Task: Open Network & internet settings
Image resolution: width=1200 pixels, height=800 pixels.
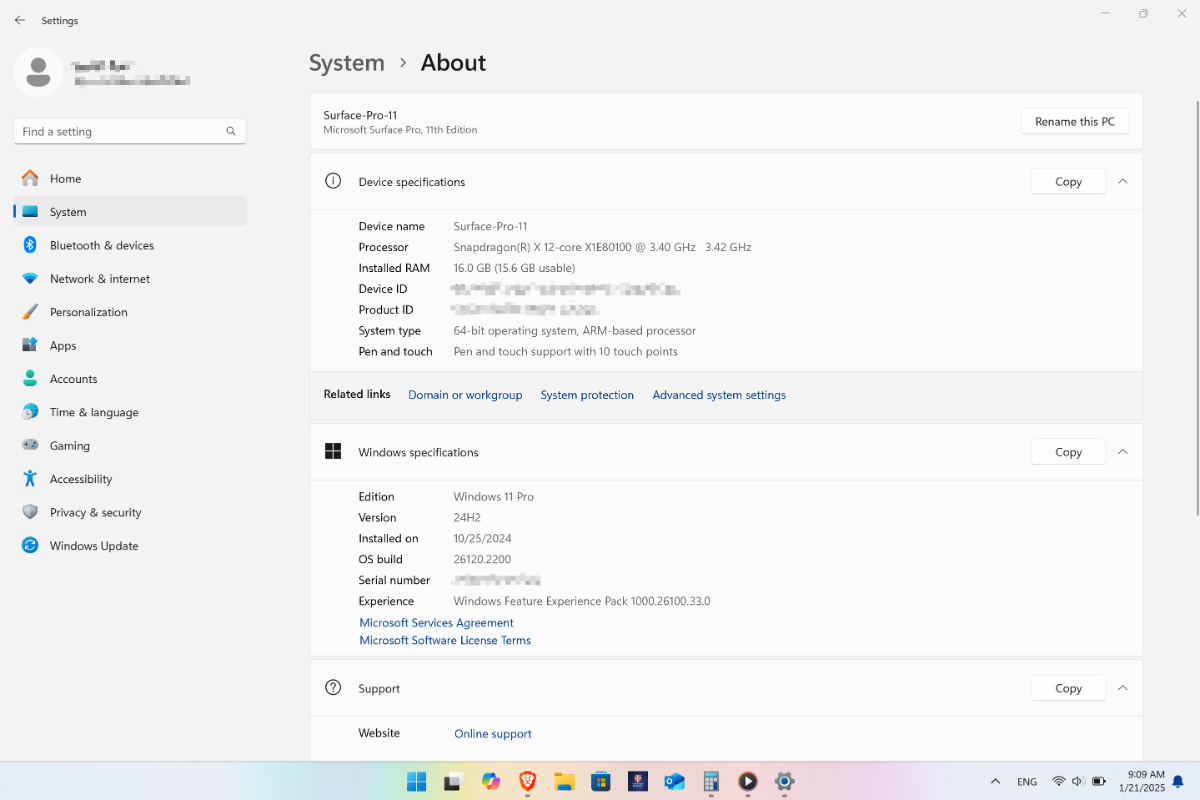Action: tap(99, 279)
